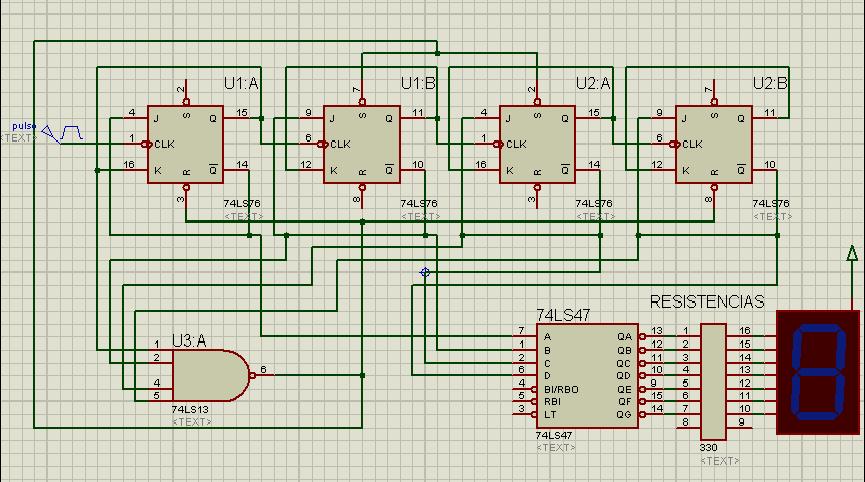Click the blue pulse label text
This screenshot has height=482, width=865.
pos(24,126)
